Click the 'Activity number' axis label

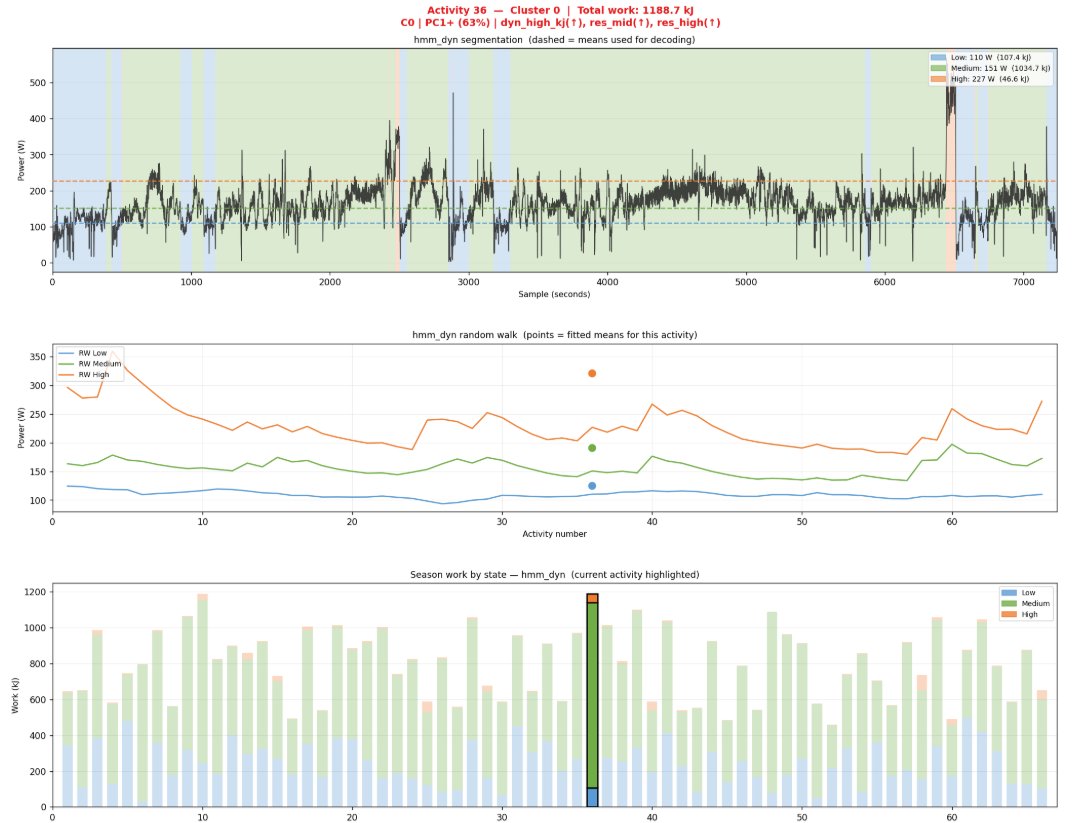click(x=554, y=533)
